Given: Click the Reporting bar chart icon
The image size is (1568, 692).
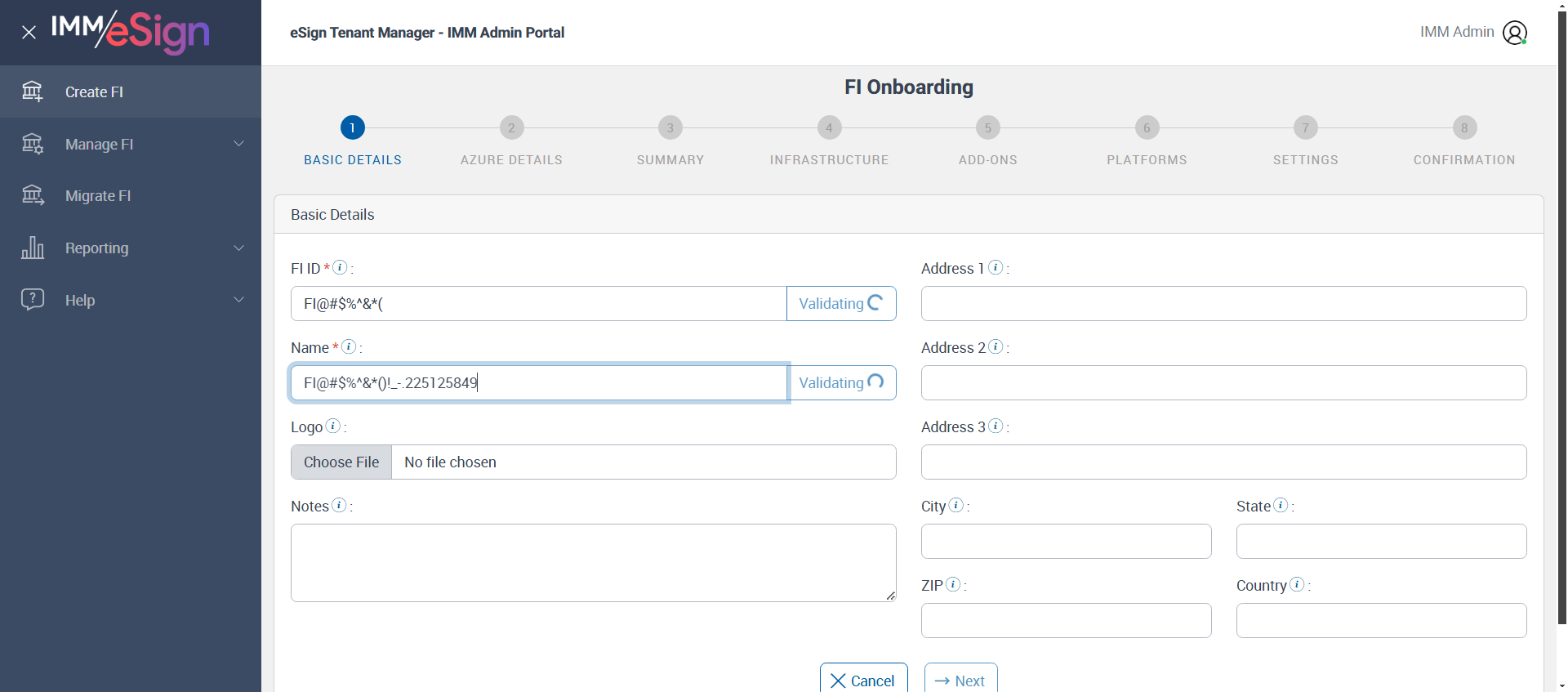Looking at the screenshot, I should coord(33,248).
